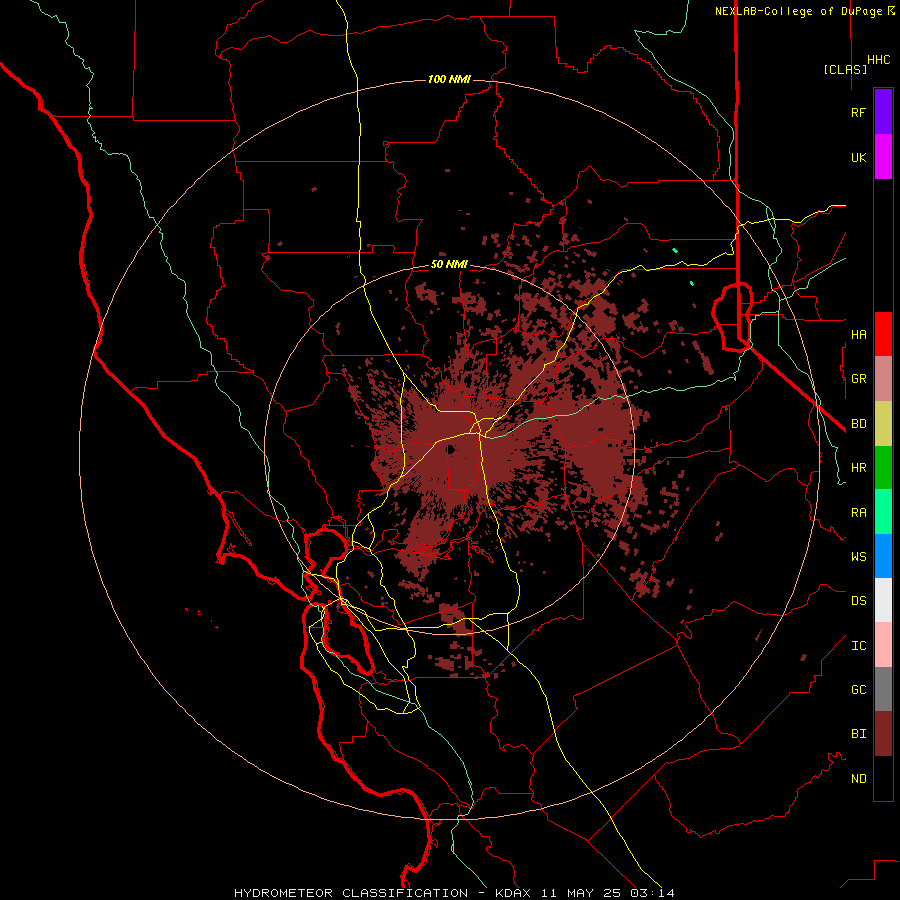This screenshot has height=900, width=900.
Task: Click the 03:14 timestamp in the caption
Action: [651, 893]
